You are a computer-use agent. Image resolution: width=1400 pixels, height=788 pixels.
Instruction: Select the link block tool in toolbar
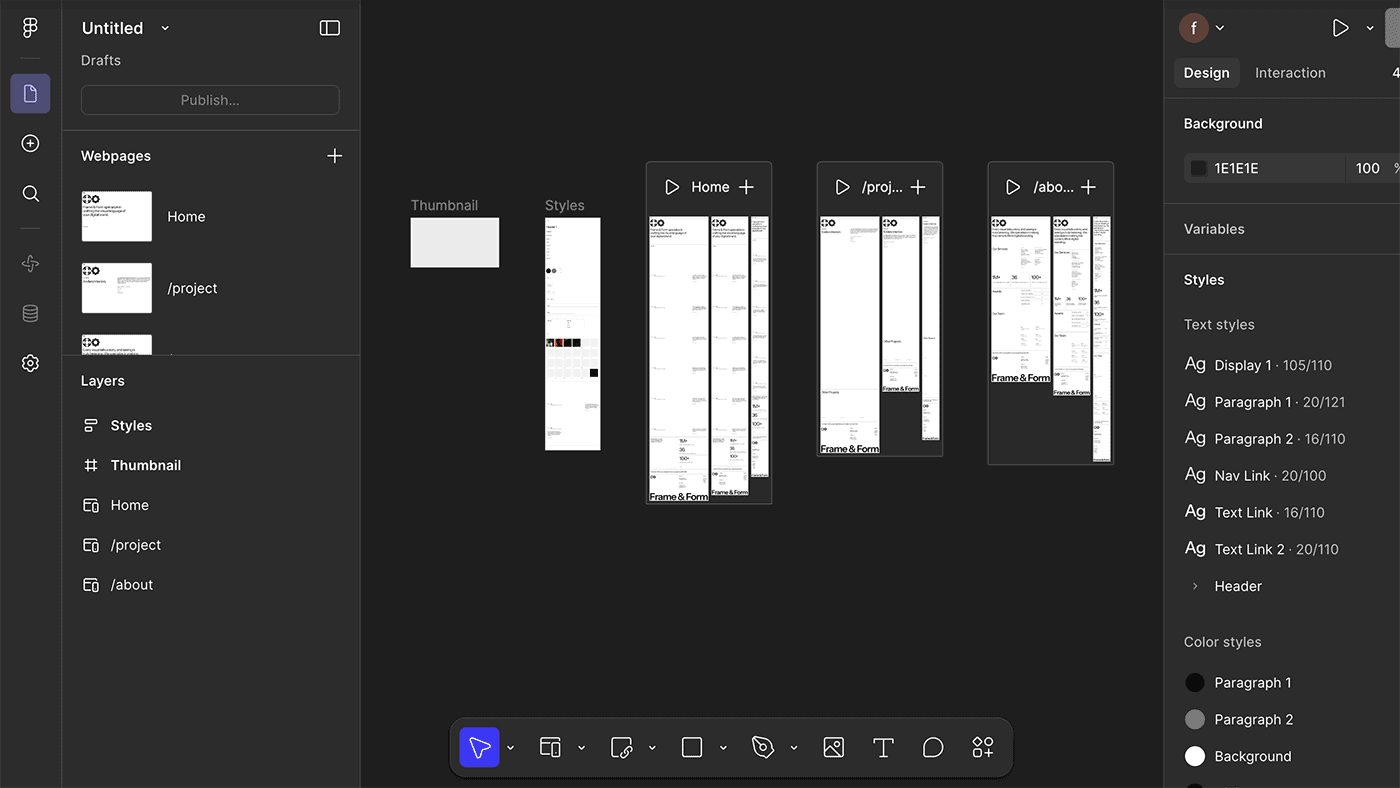click(621, 747)
